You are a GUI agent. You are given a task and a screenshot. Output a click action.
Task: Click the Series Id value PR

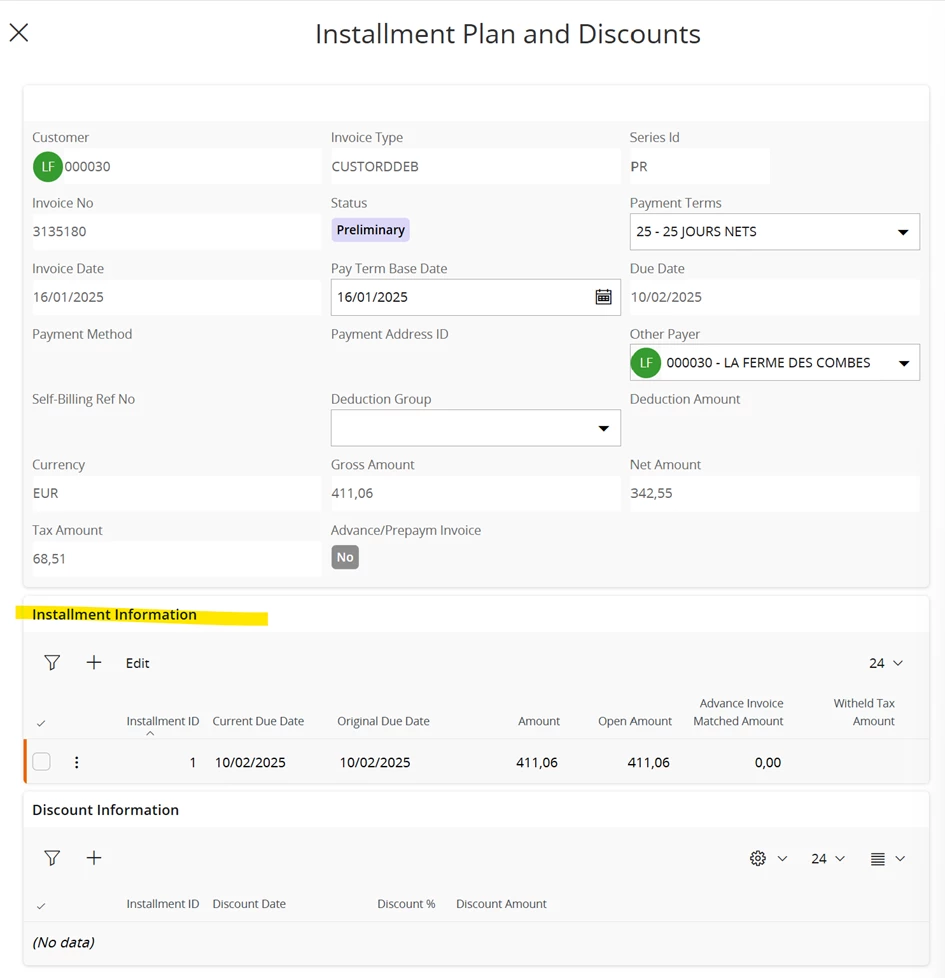tap(639, 167)
